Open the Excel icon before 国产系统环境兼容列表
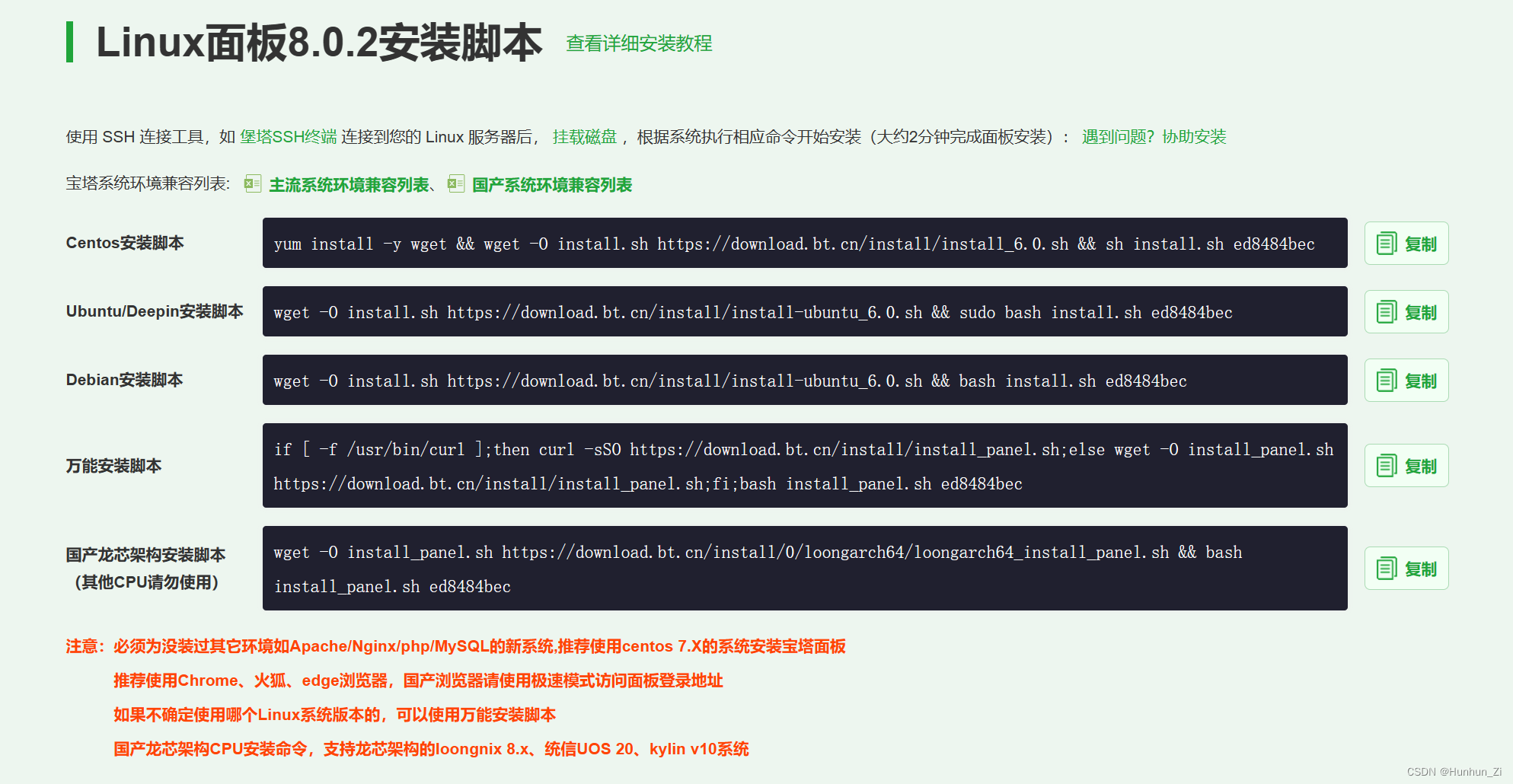Viewport: 1513px width, 784px height. [455, 184]
